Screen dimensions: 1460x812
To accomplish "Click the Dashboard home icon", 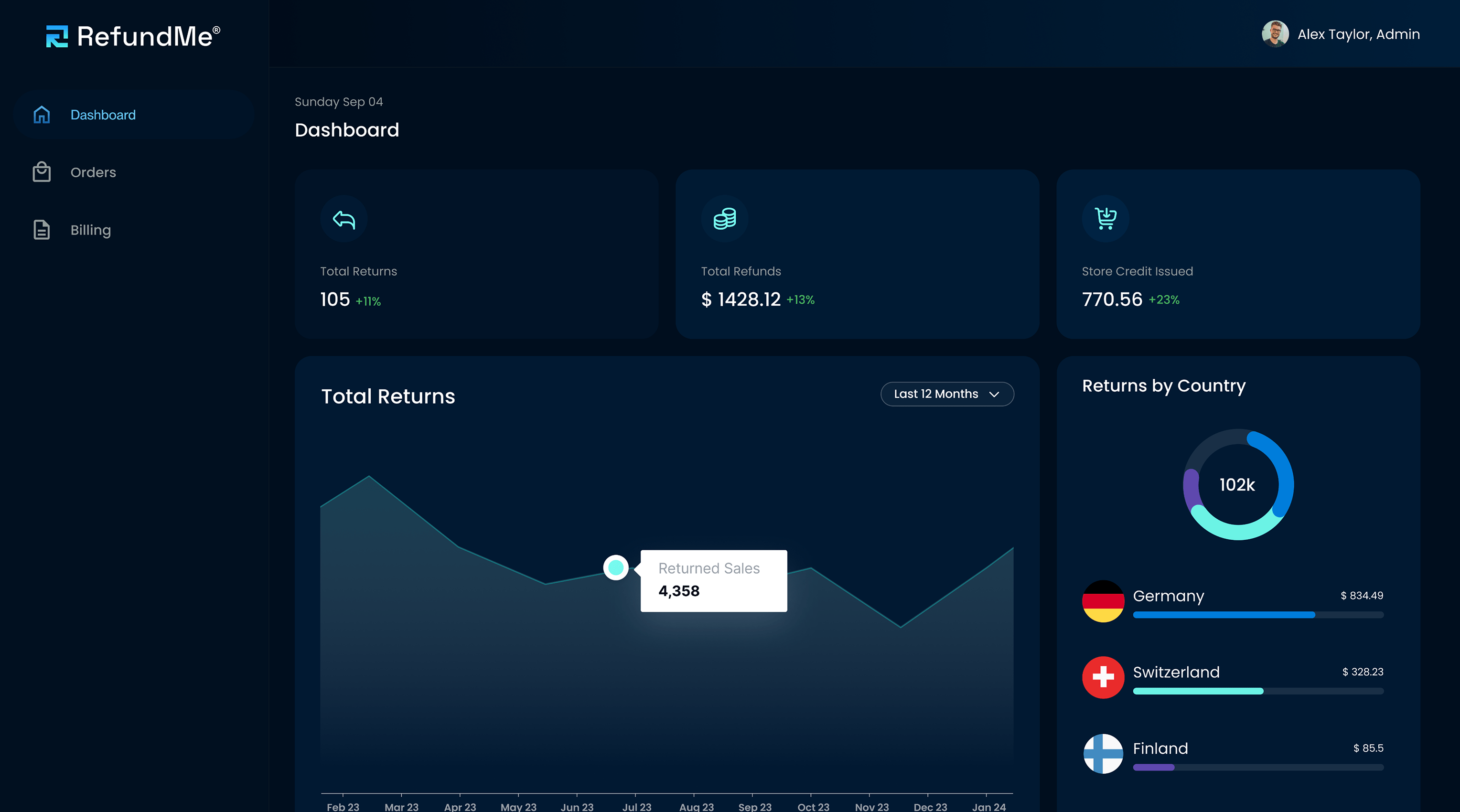I will 42,115.
